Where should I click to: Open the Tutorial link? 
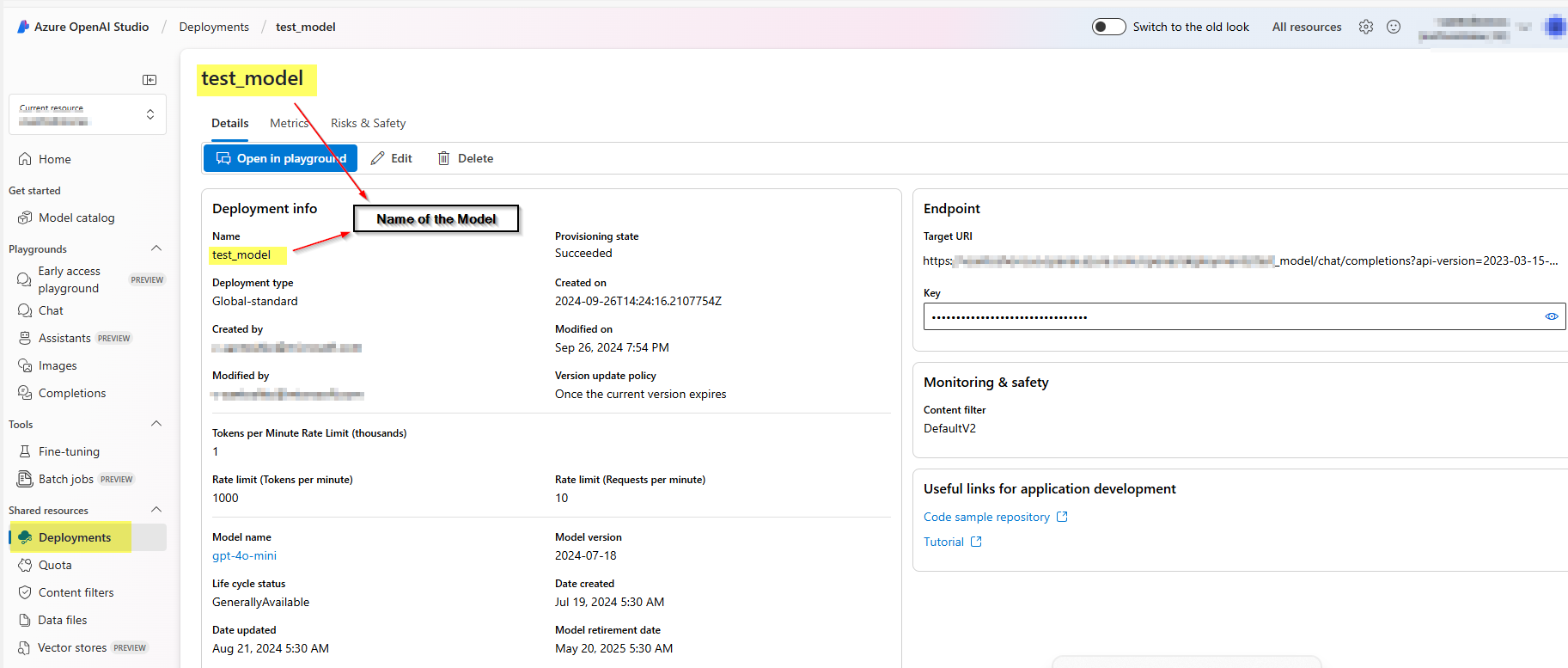[943, 542]
